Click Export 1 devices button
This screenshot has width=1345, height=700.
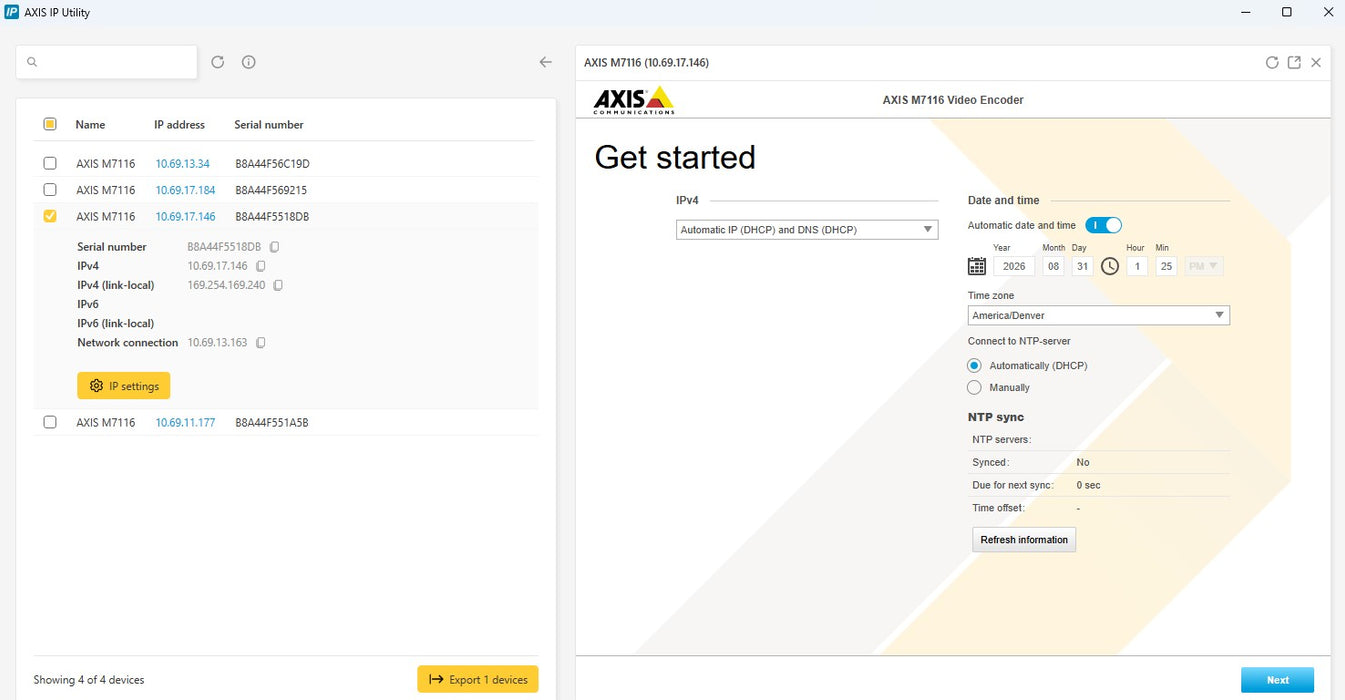(x=478, y=680)
